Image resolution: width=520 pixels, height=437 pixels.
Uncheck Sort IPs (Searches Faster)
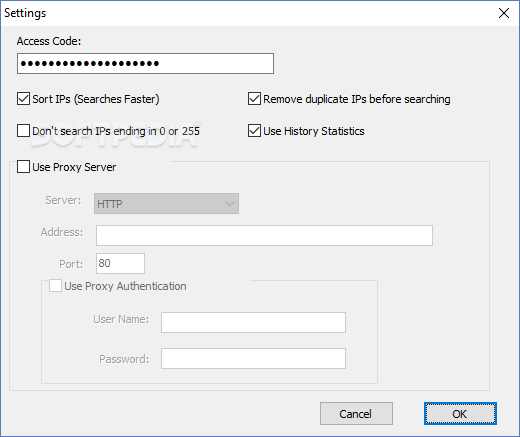pos(23,99)
